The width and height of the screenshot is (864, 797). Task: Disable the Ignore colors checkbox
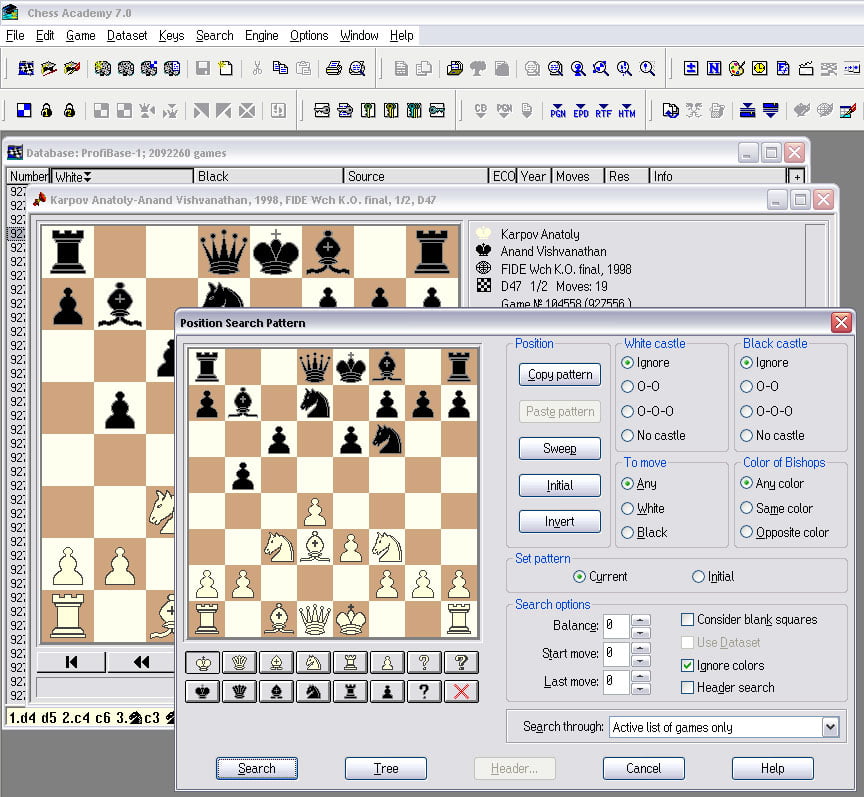[688, 665]
